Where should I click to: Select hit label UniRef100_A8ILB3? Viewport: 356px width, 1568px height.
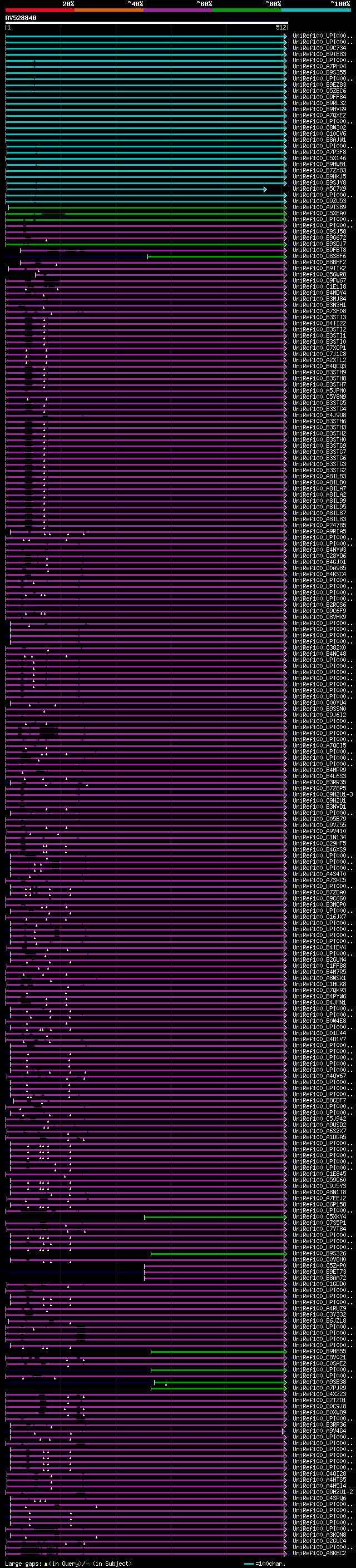(x=319, y=476)
